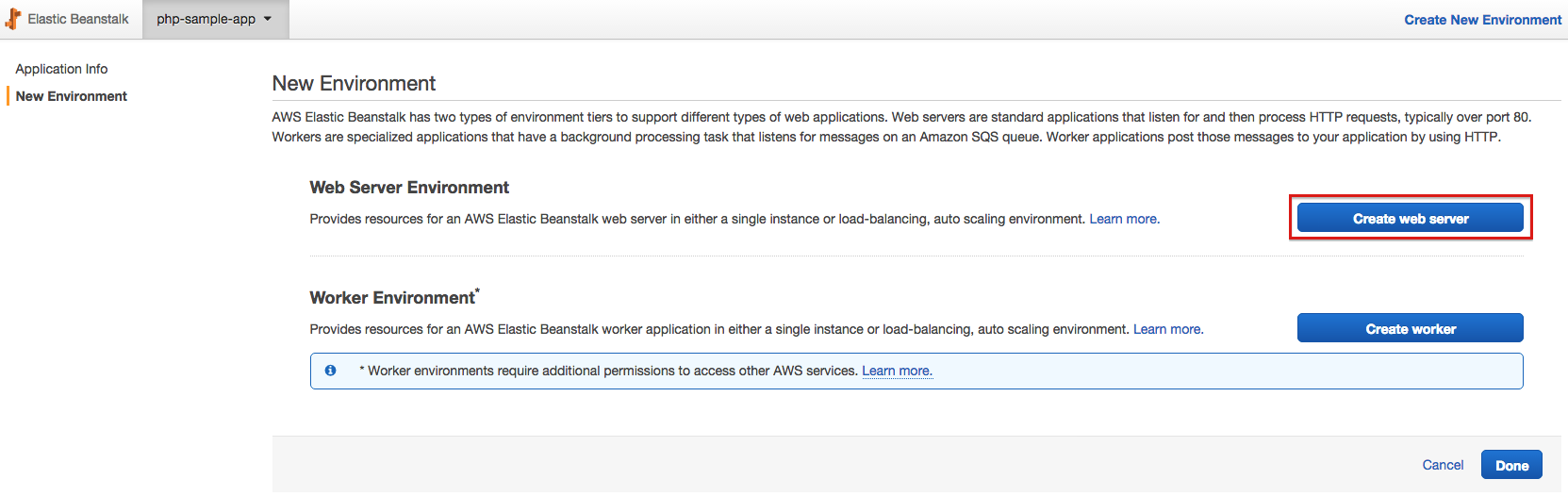Click the Worker Environment heading
1568x496 pixels.
[392, 298]
